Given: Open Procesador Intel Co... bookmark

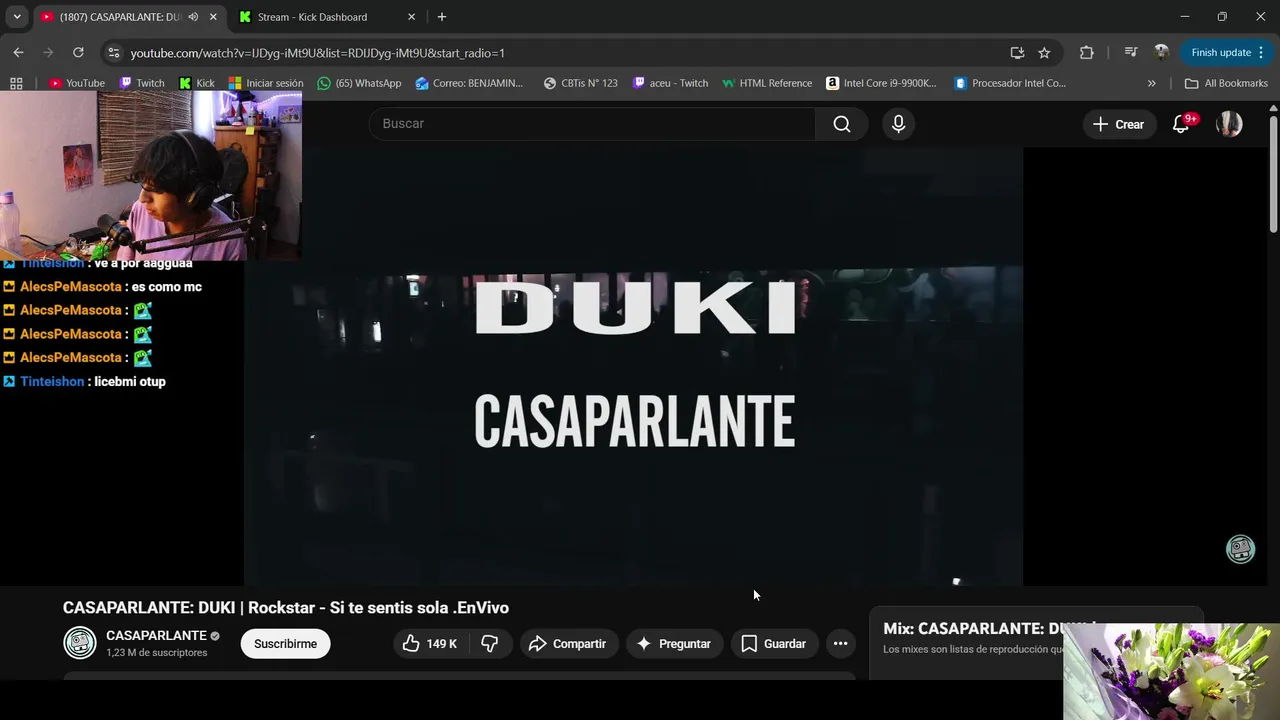Looking at the screenshot, I should [x=1010, y=83].
